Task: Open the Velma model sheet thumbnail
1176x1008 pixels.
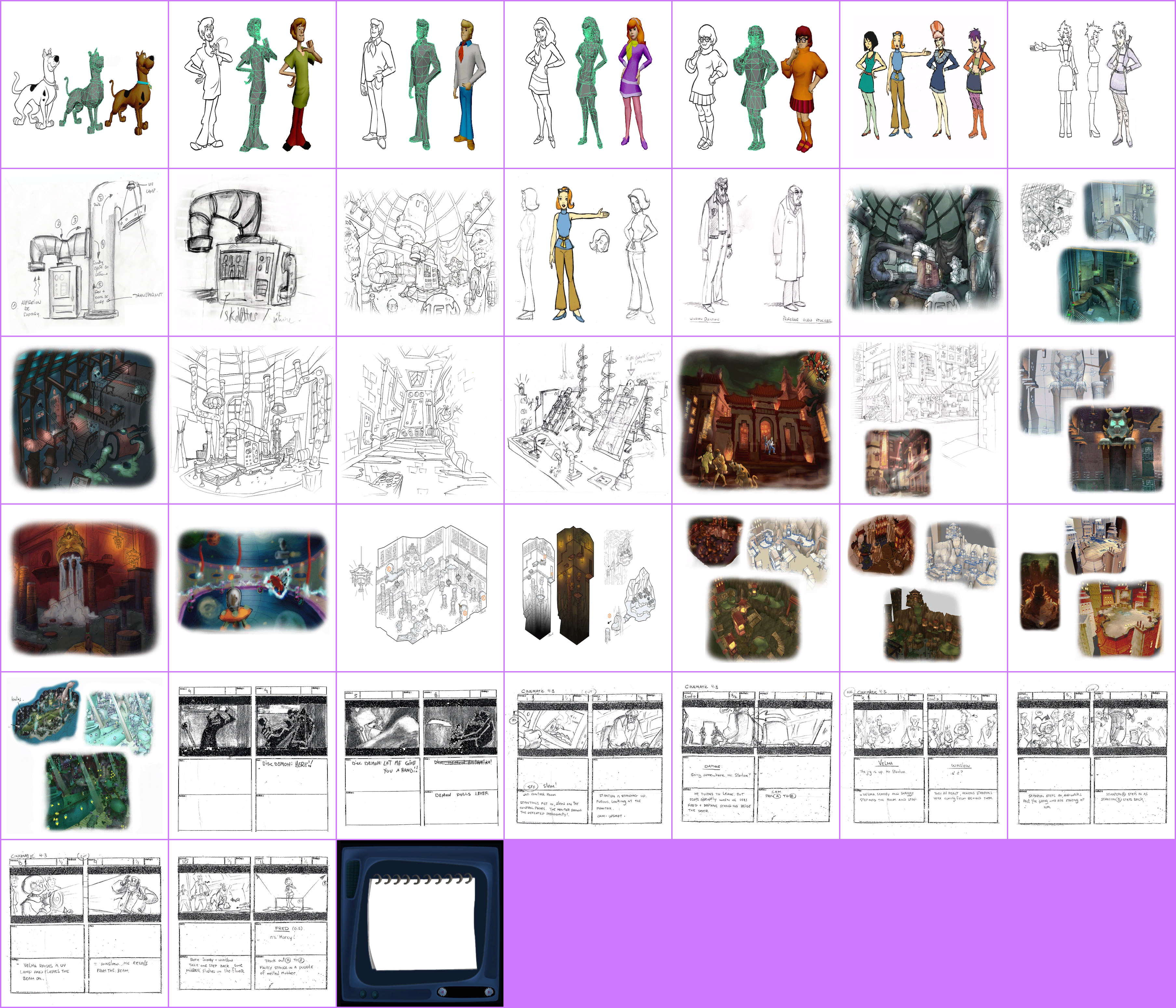Action: pyautogui.click(x=756, y=84)
